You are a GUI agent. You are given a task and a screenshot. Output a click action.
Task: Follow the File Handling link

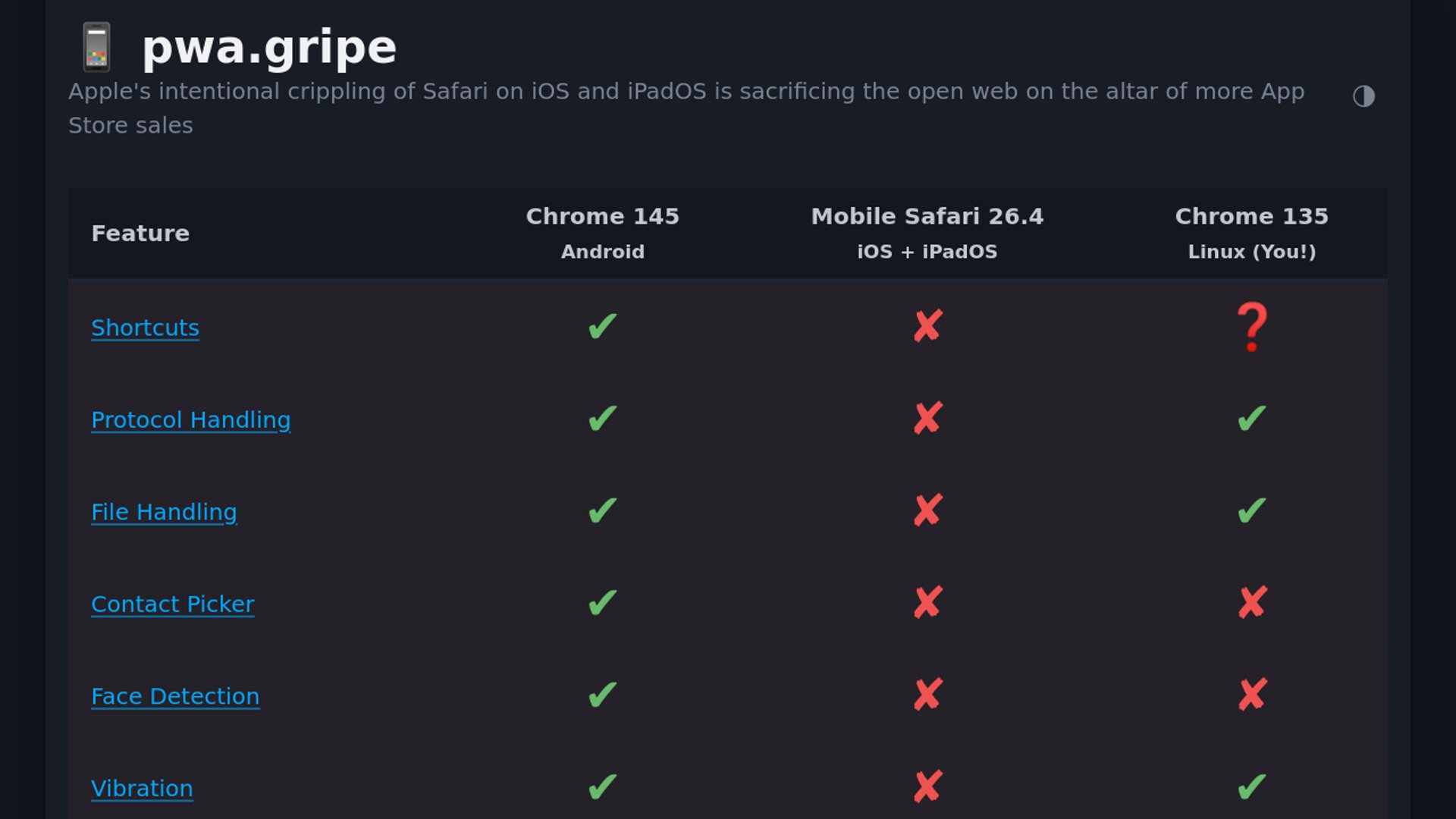point(164,513)
